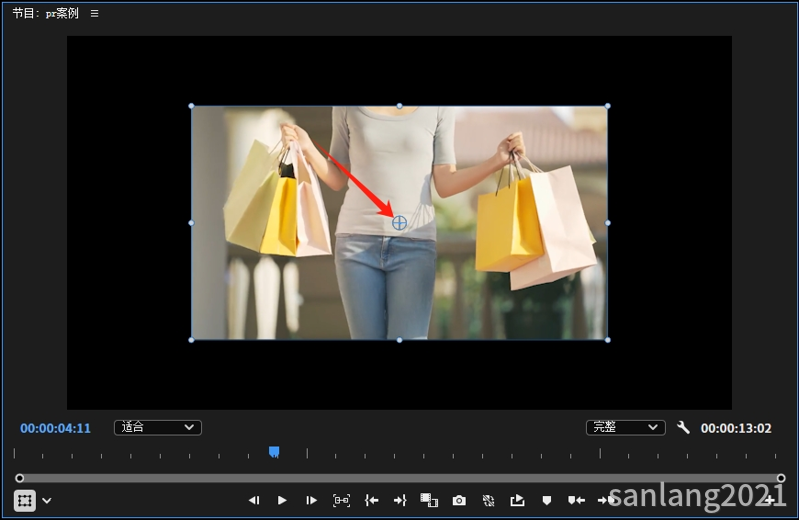Open the wrench settings icon
799x520 pixels.
pos(684,428)
